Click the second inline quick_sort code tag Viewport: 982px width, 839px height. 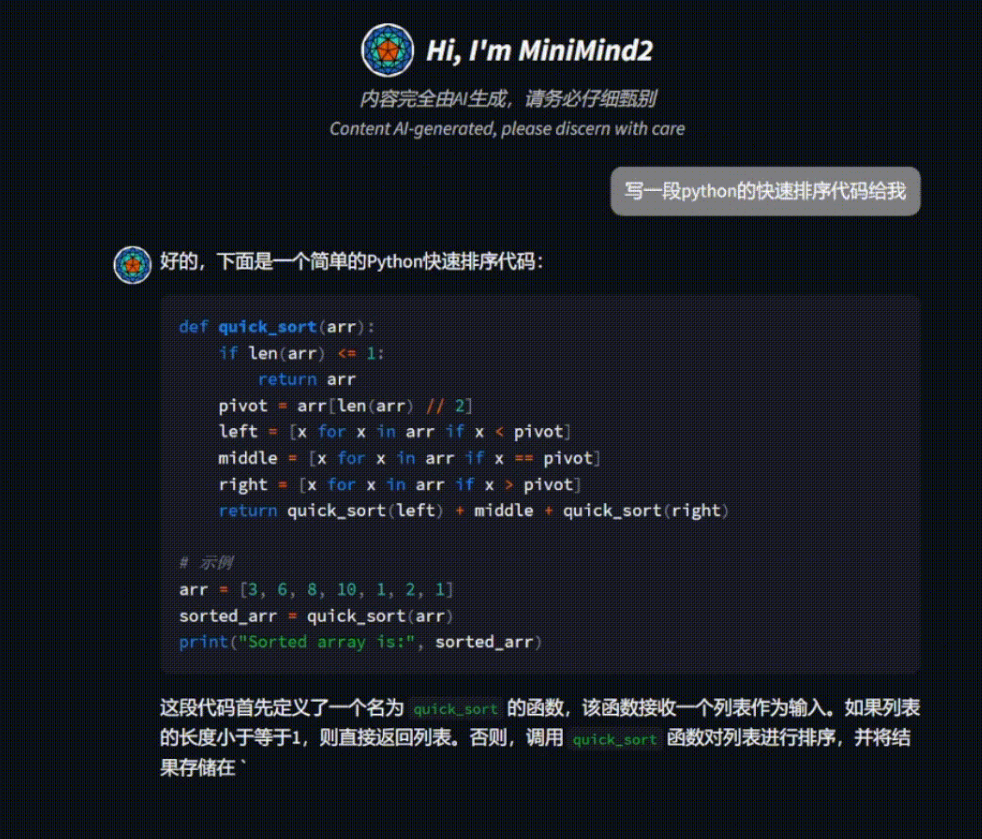pos(615,740)
